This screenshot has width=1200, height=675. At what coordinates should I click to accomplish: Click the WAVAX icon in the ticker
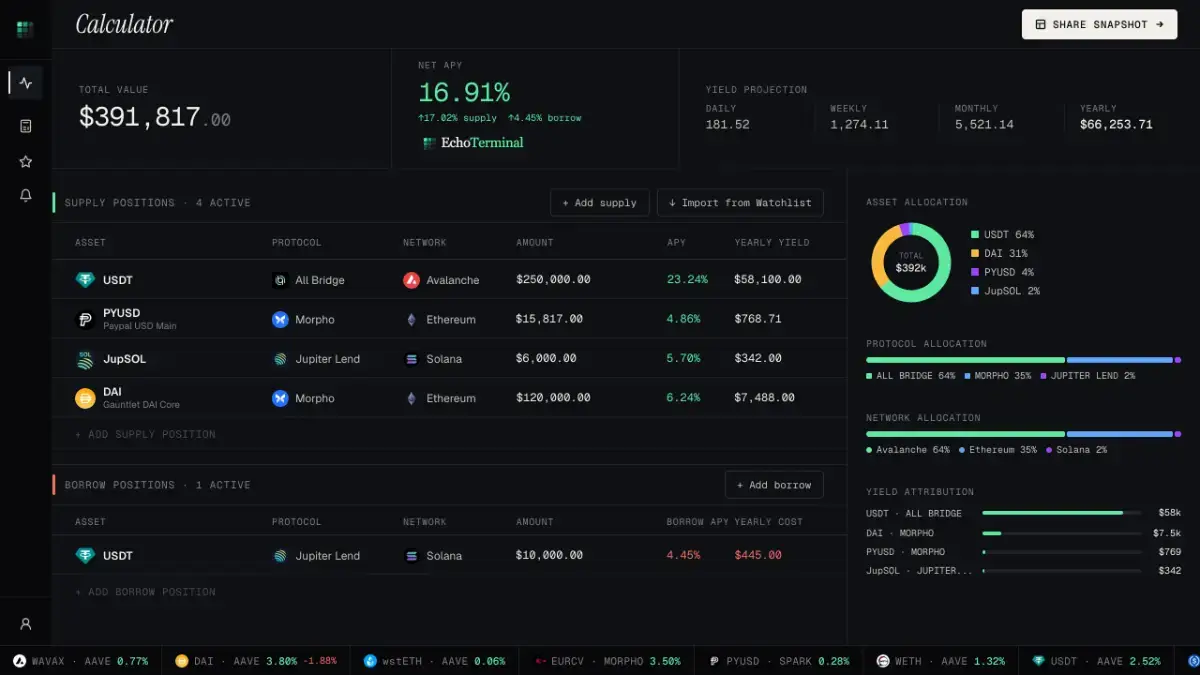(x=19, y=661)
